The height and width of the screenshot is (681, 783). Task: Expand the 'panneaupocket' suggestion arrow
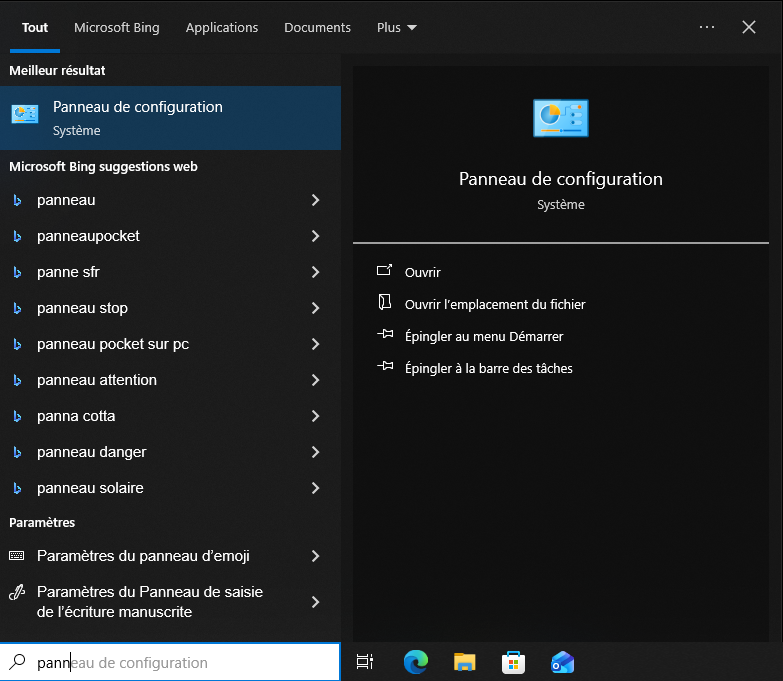coord(315,236)
